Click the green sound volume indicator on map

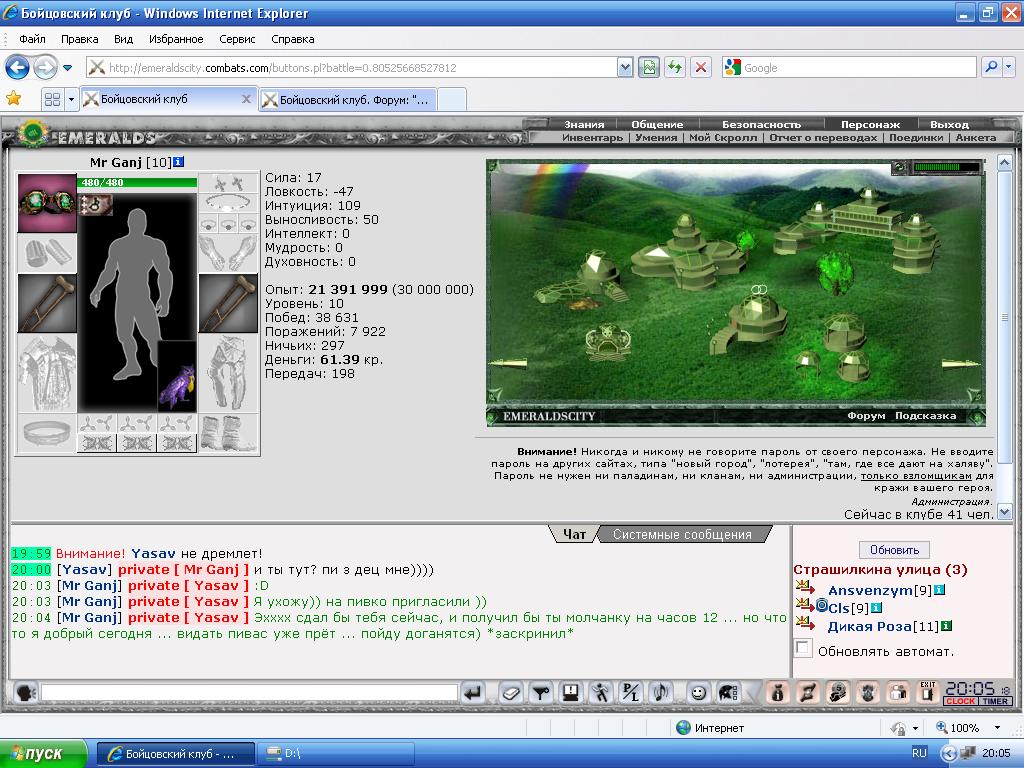(946, 167)
